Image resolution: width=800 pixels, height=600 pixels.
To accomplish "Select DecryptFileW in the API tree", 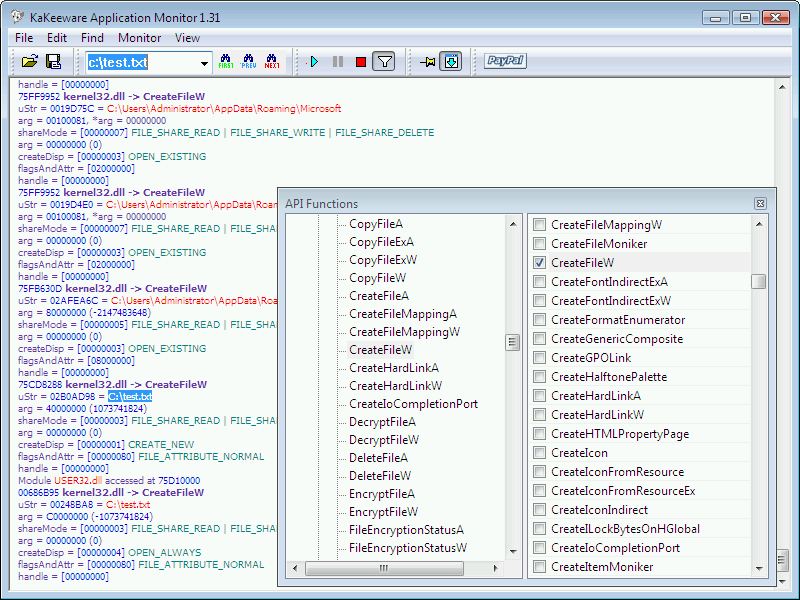I will click(x=384, y=440).
